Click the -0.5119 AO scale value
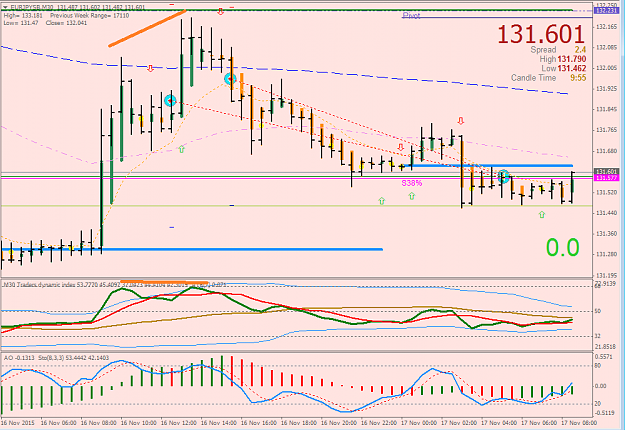 point(605,413)
